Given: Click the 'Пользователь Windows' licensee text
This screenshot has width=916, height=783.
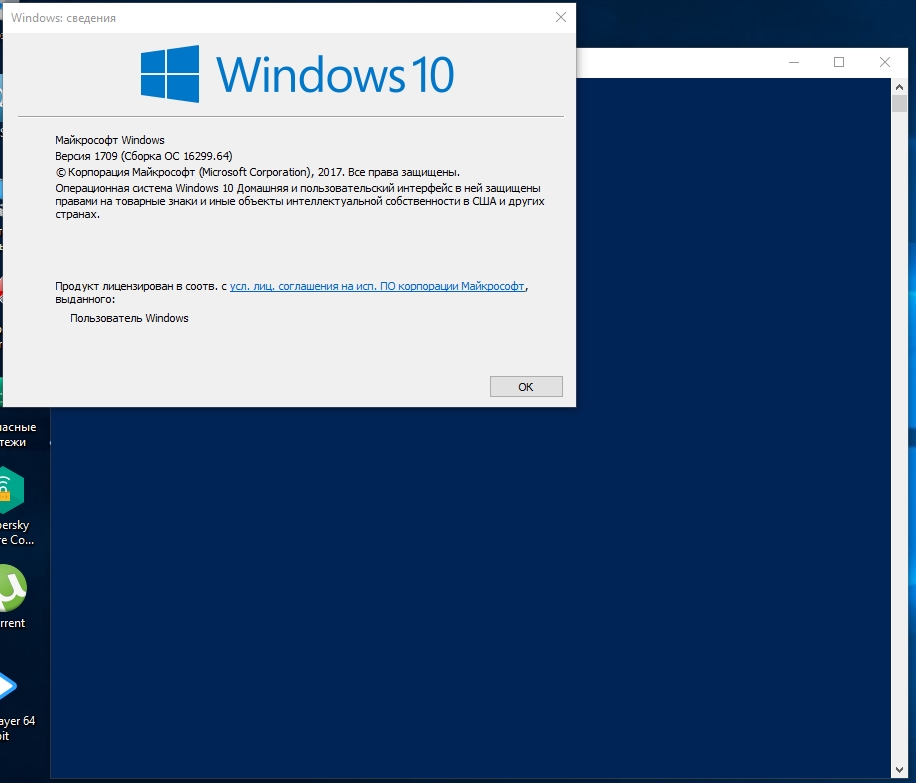Looking at the screenshot, I should pos(129,318).
